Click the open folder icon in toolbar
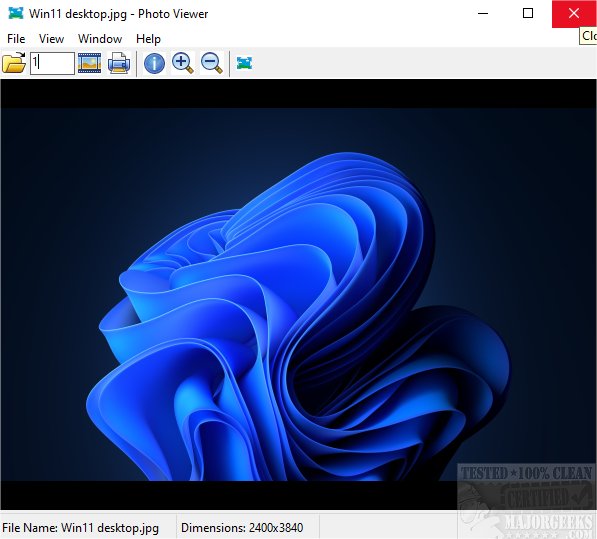The image size is (597, 539). [x=14, y=62]
